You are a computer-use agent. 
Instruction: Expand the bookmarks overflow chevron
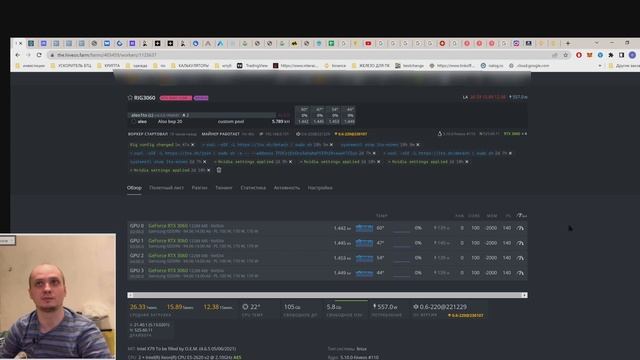pyautogui.click(x=600, y=65)
